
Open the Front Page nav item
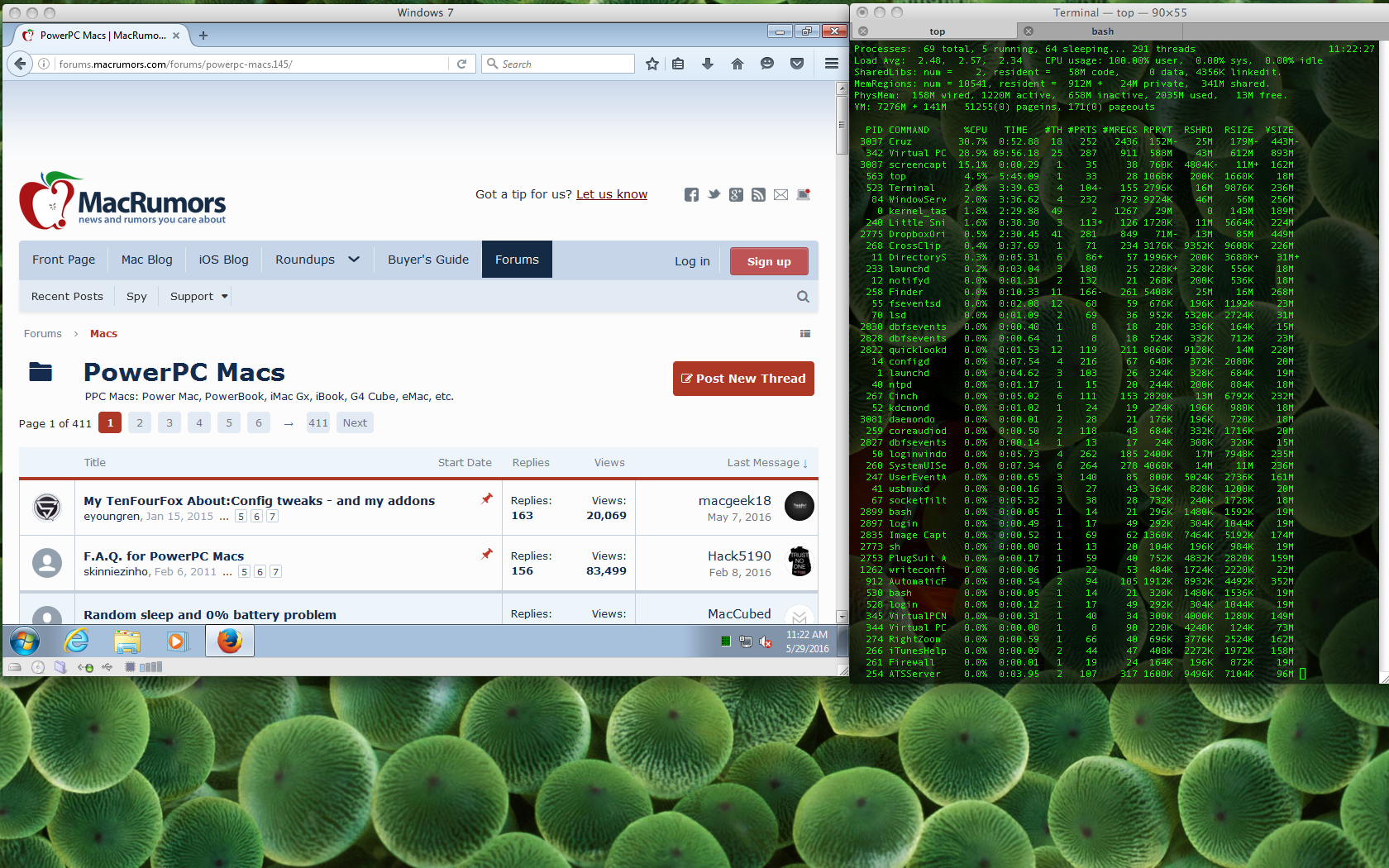click(64, 260)
